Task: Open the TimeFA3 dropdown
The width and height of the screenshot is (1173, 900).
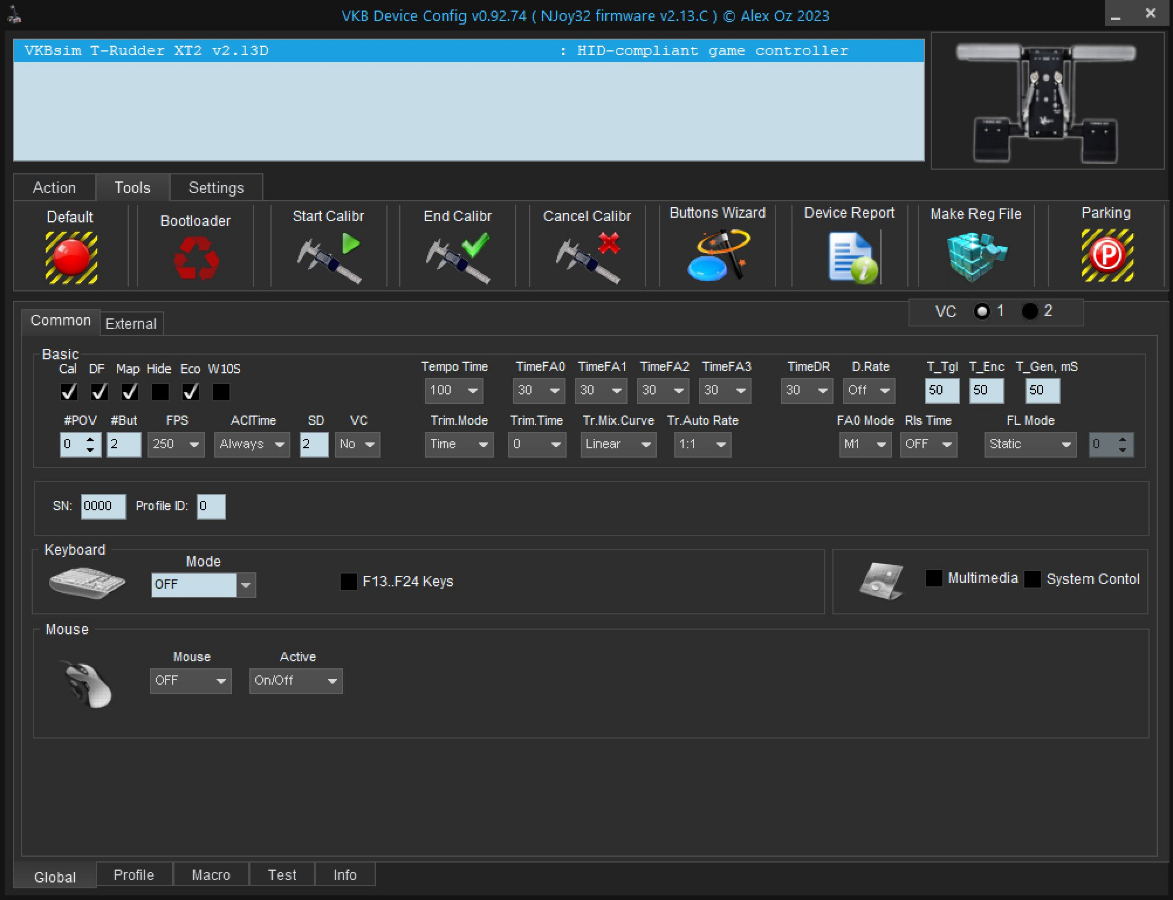Action: click(x=725, y=391)
